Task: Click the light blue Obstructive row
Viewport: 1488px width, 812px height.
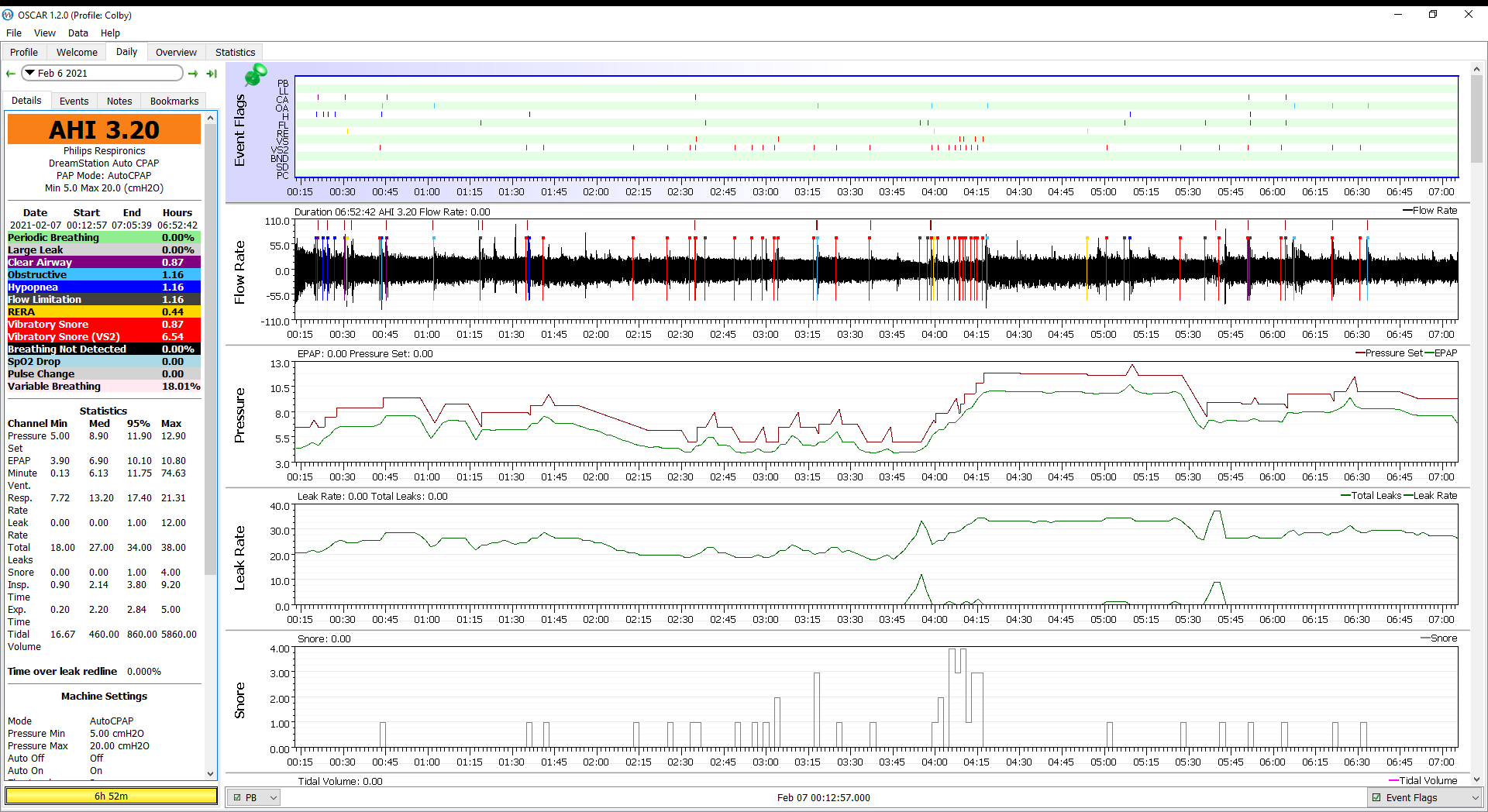Action: (x=104, y=275)
